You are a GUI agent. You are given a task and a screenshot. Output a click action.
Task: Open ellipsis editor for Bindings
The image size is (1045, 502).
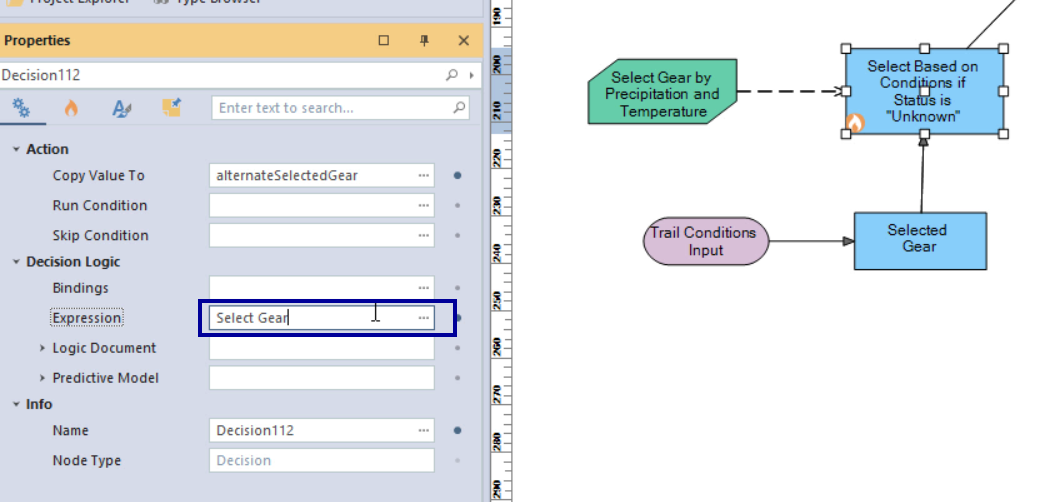424,288
